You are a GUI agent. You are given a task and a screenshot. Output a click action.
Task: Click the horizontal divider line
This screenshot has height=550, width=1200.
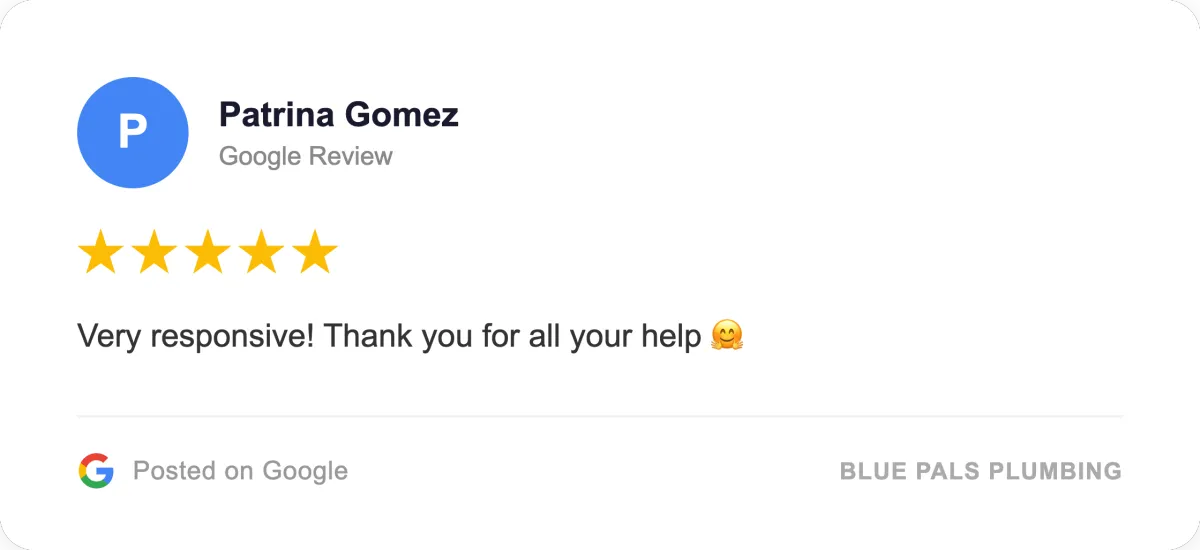600,415
